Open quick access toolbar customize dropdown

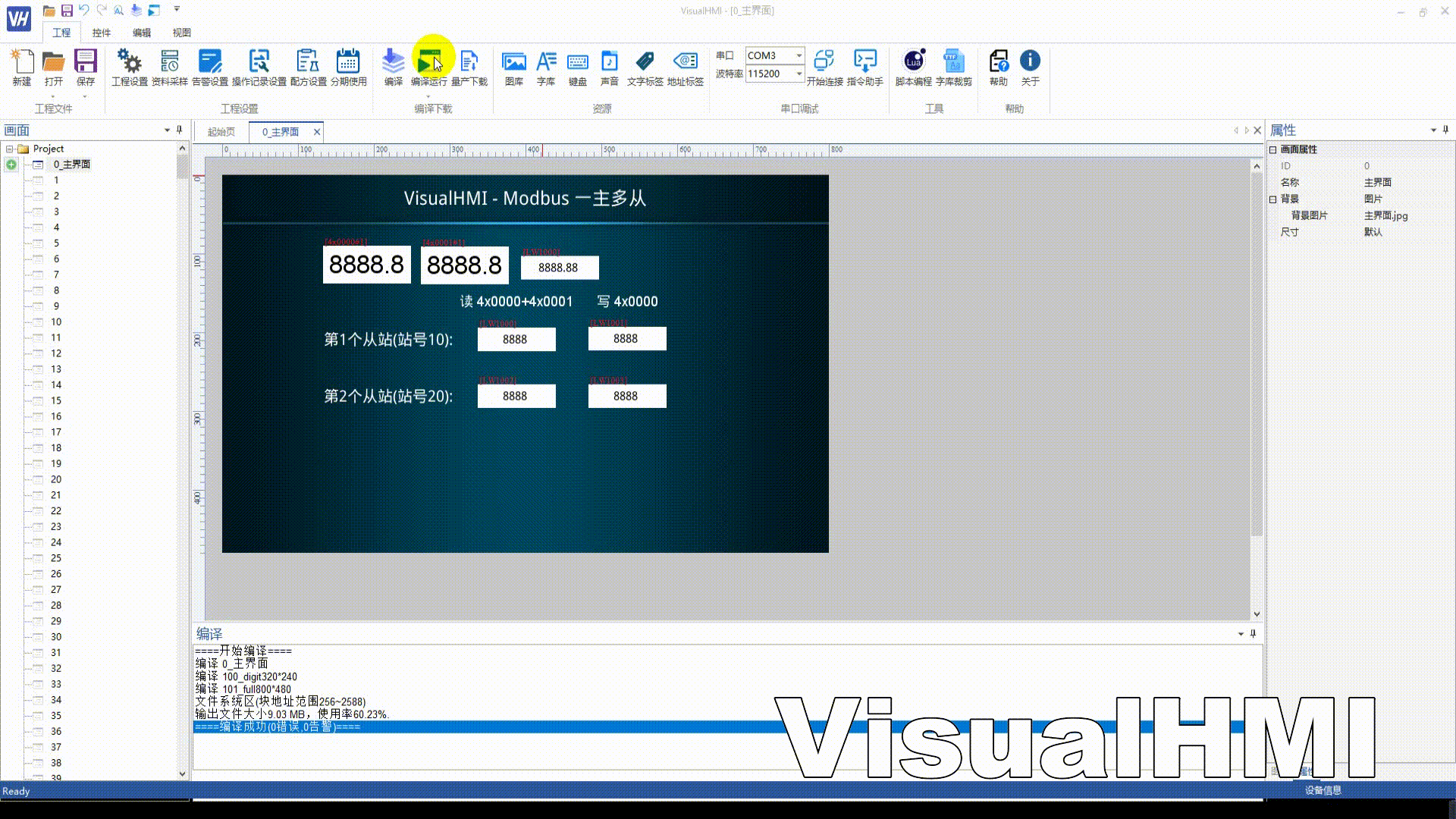point(177,10)
